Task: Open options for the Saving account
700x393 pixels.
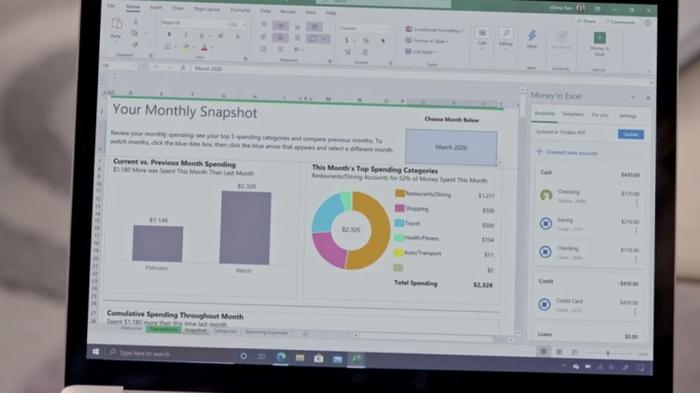Action: coord(636,231)
